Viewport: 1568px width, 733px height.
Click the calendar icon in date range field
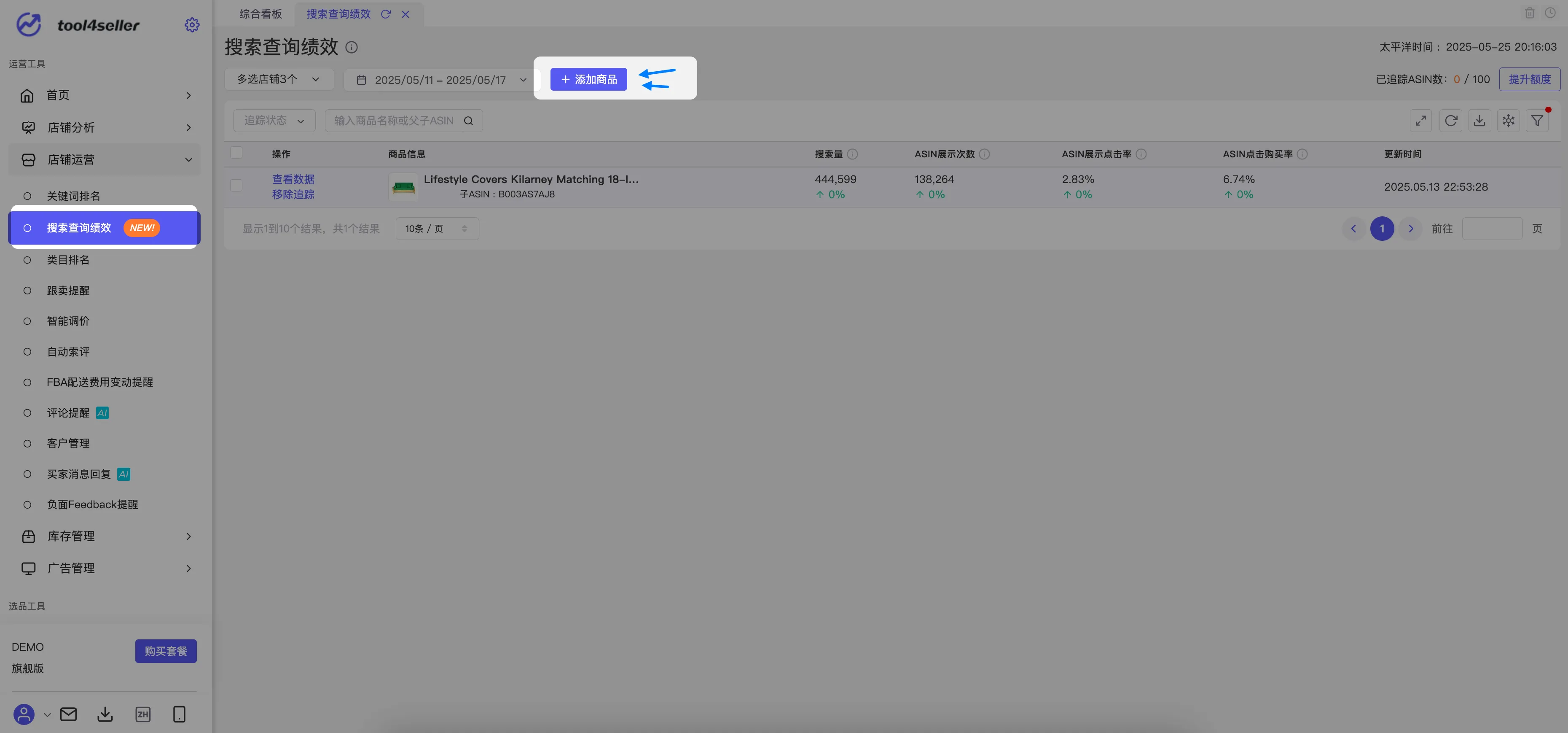[x=361, y=80]
